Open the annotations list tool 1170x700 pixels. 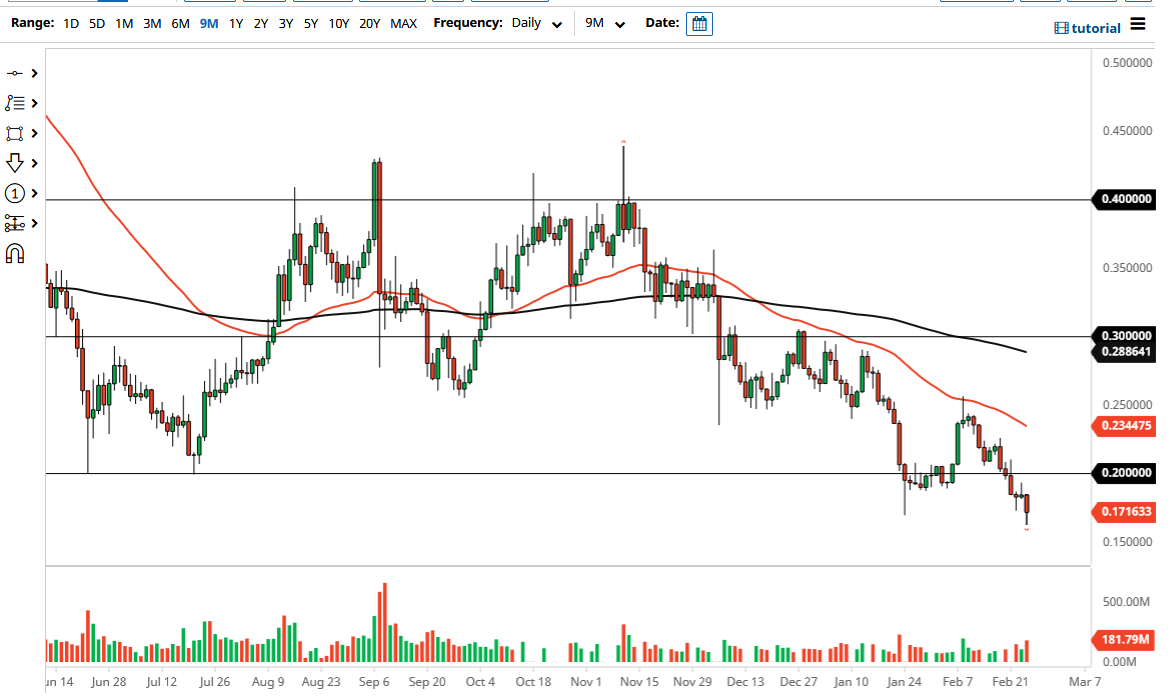click(x=15, y=103)
